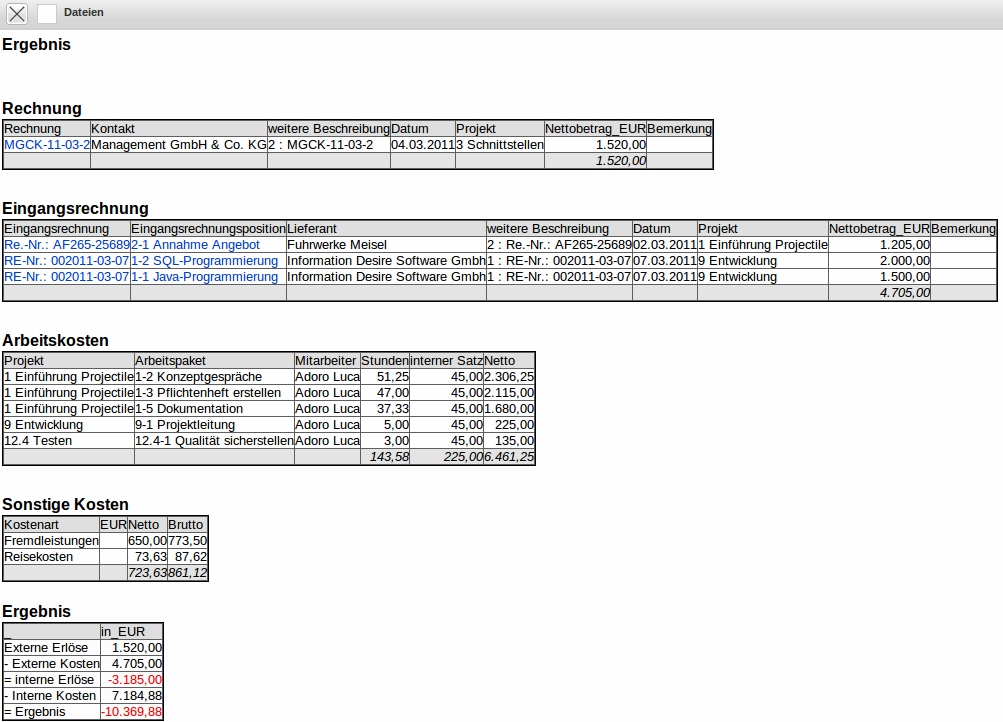Click the Arbeitspaket column header
1003x722 pixels.
(x=171, y=361)
